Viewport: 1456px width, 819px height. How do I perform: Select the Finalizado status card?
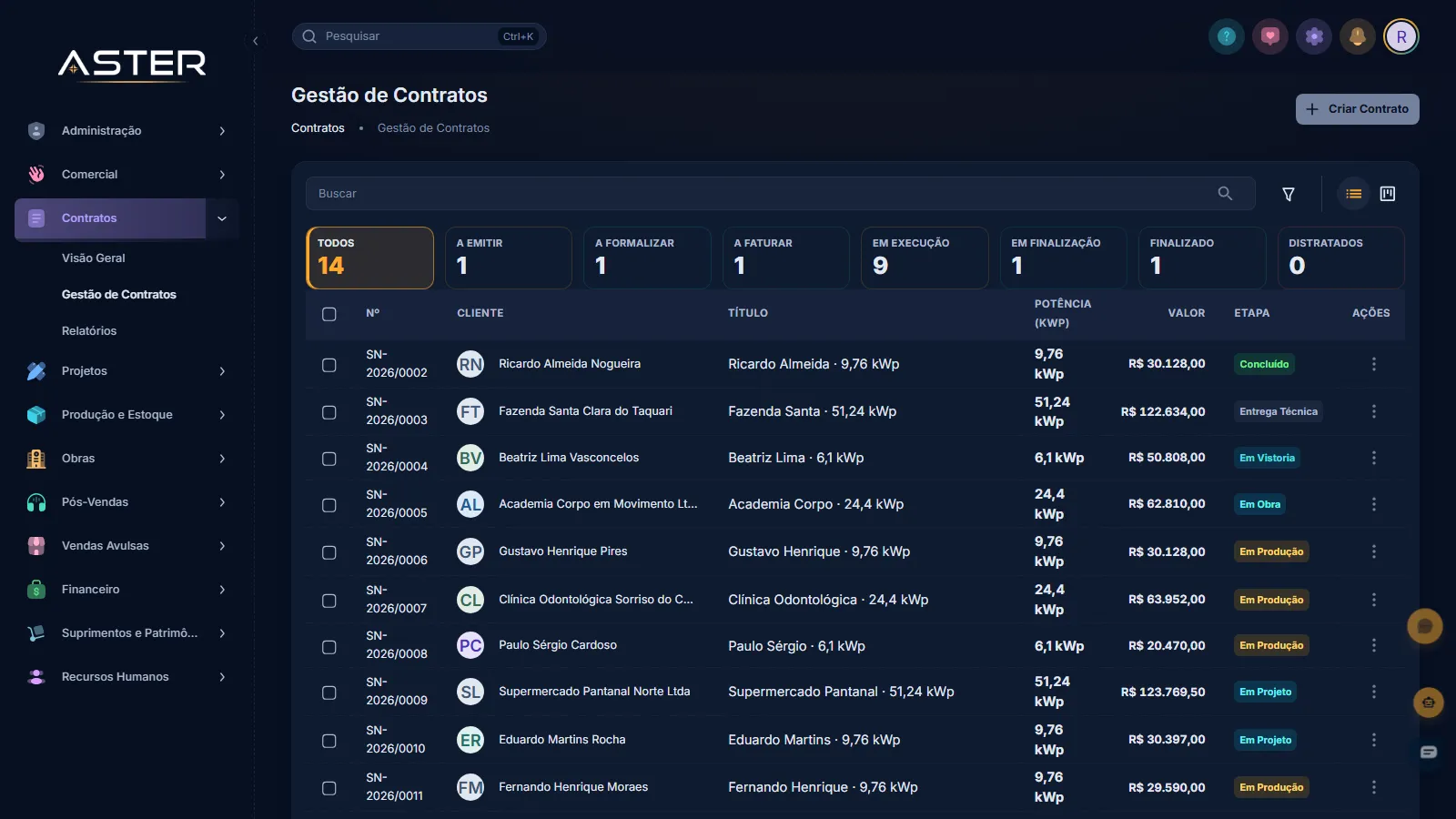(x=1202, y=258)
